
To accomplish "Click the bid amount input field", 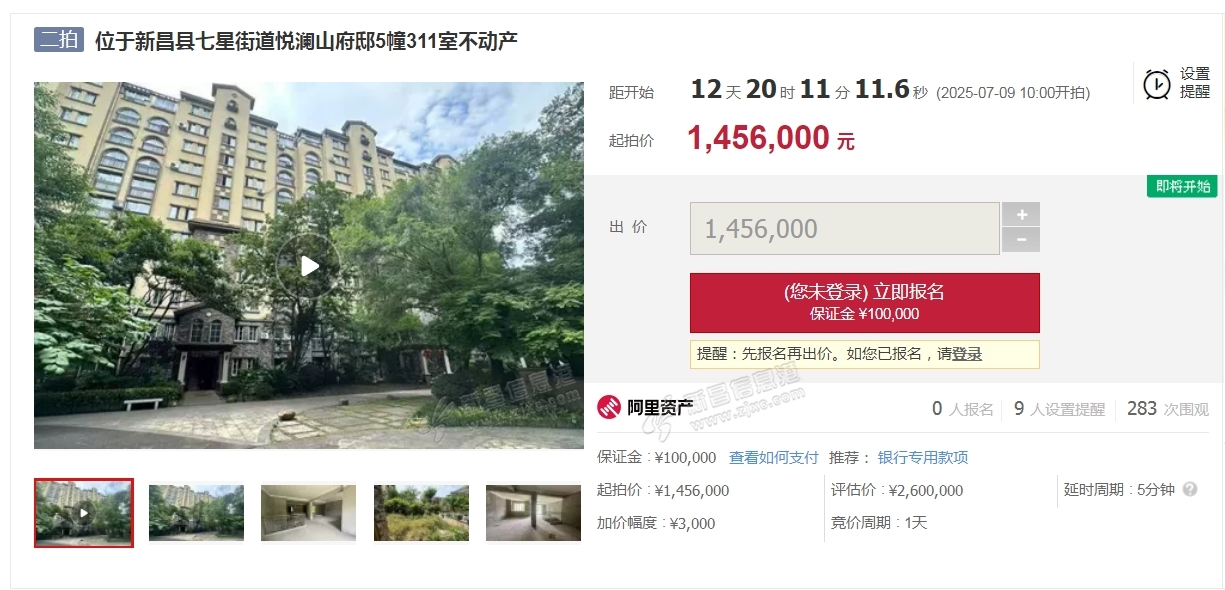I will pyautogui.click(x=844, y=229).
